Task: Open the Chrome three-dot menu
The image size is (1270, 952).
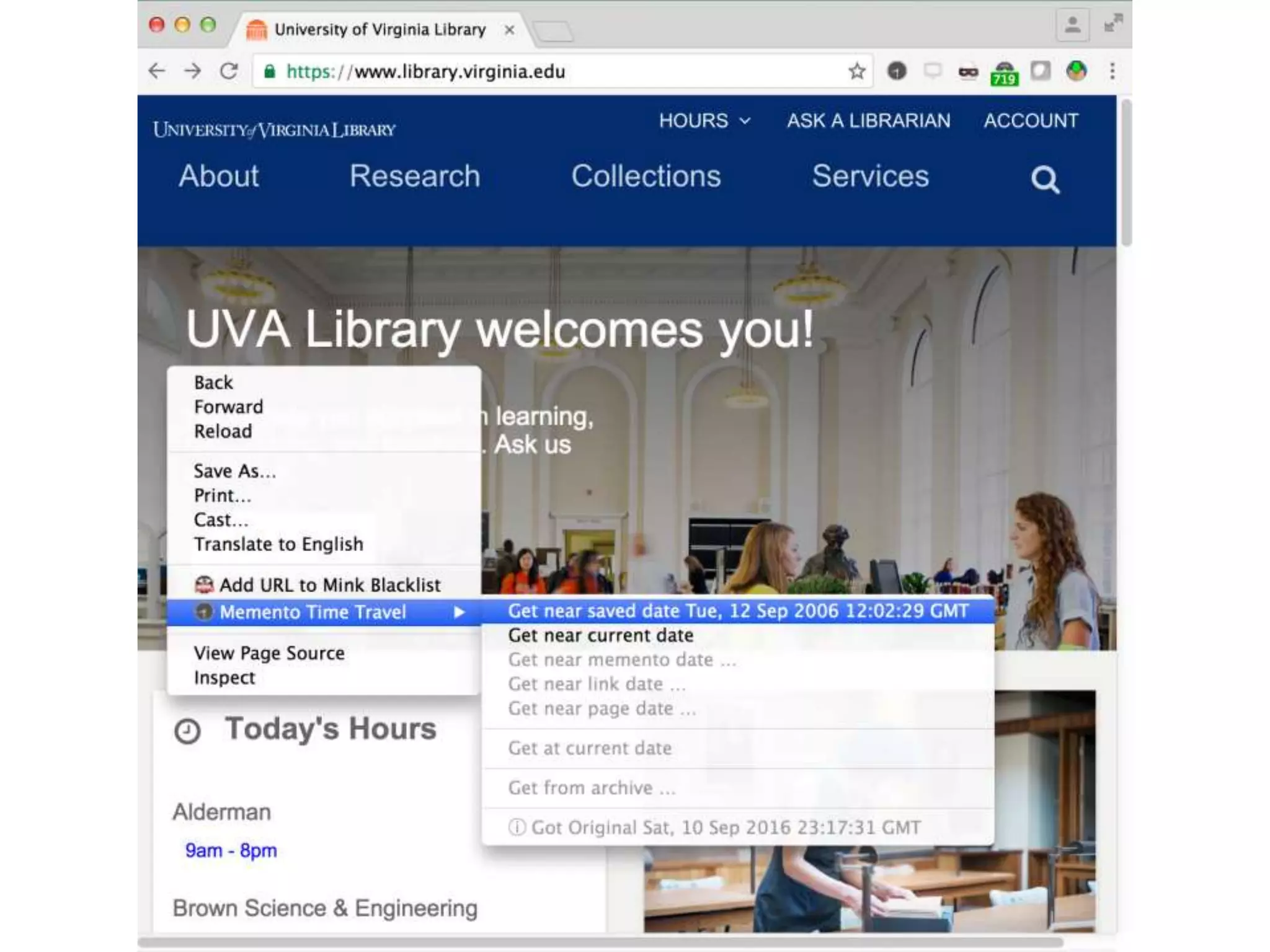Action: pos(1112,72)
